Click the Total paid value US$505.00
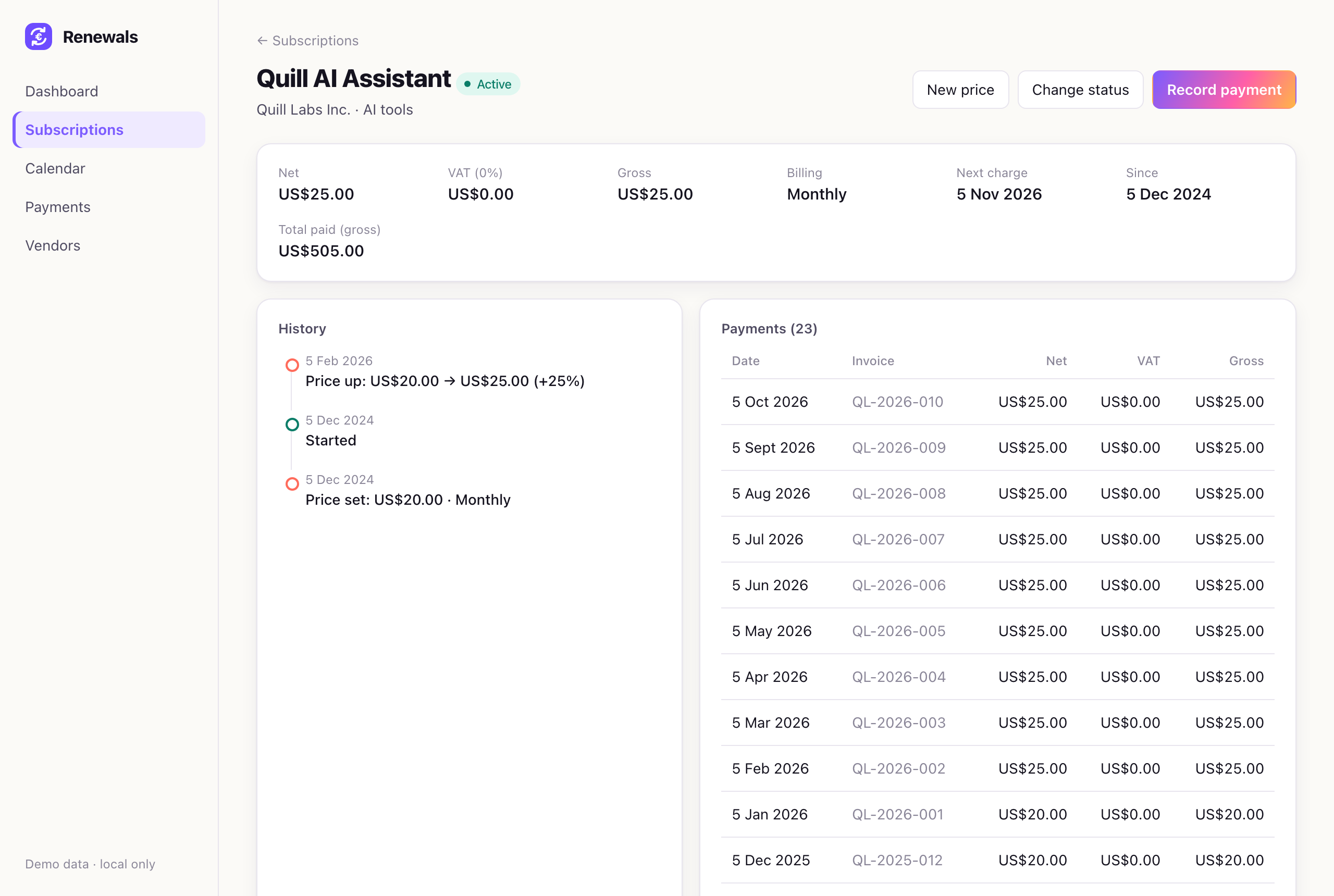Viewport: 1334px width, 896px height. tap(320, 251)
